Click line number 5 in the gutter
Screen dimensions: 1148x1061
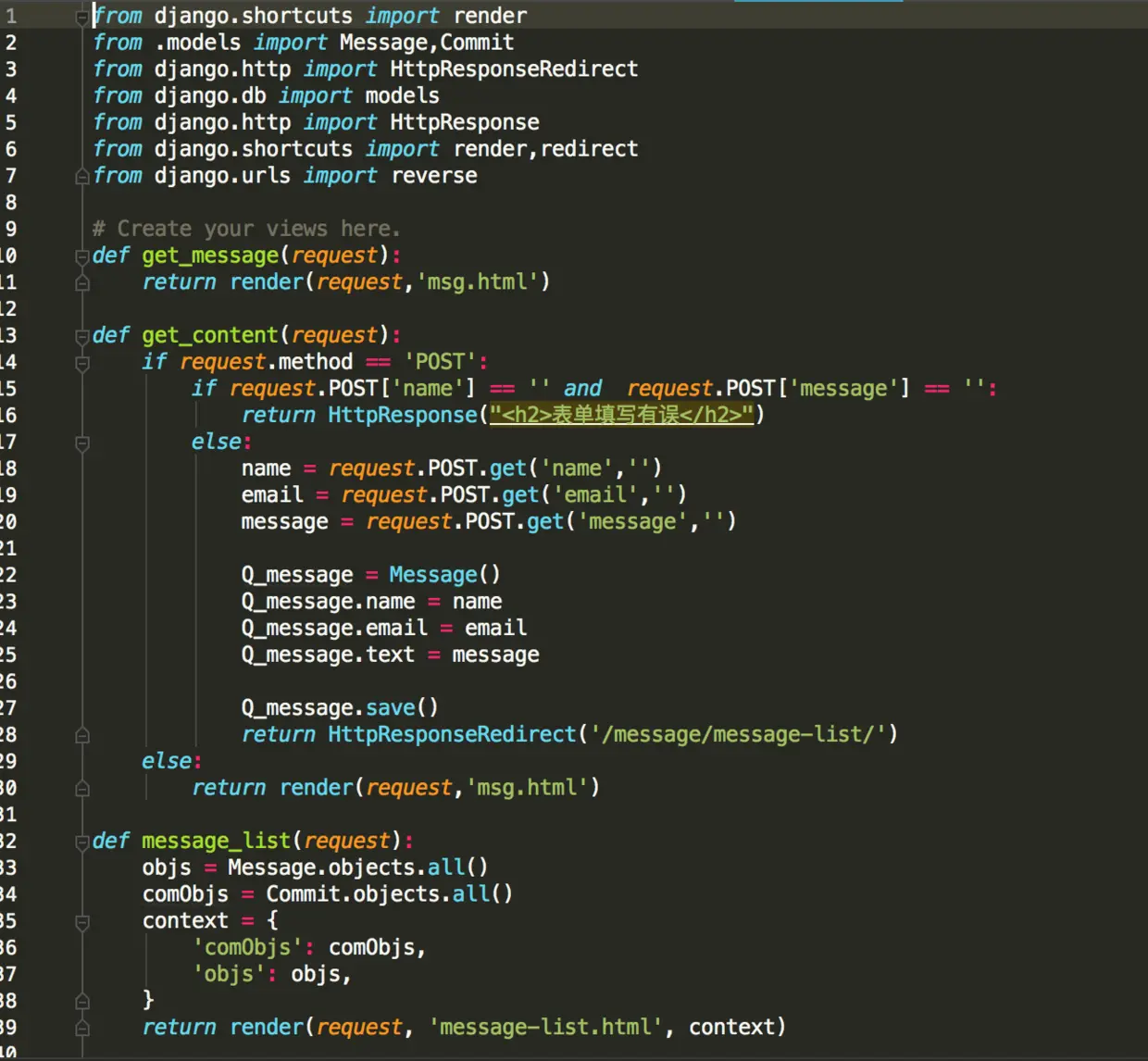point(10,122)
